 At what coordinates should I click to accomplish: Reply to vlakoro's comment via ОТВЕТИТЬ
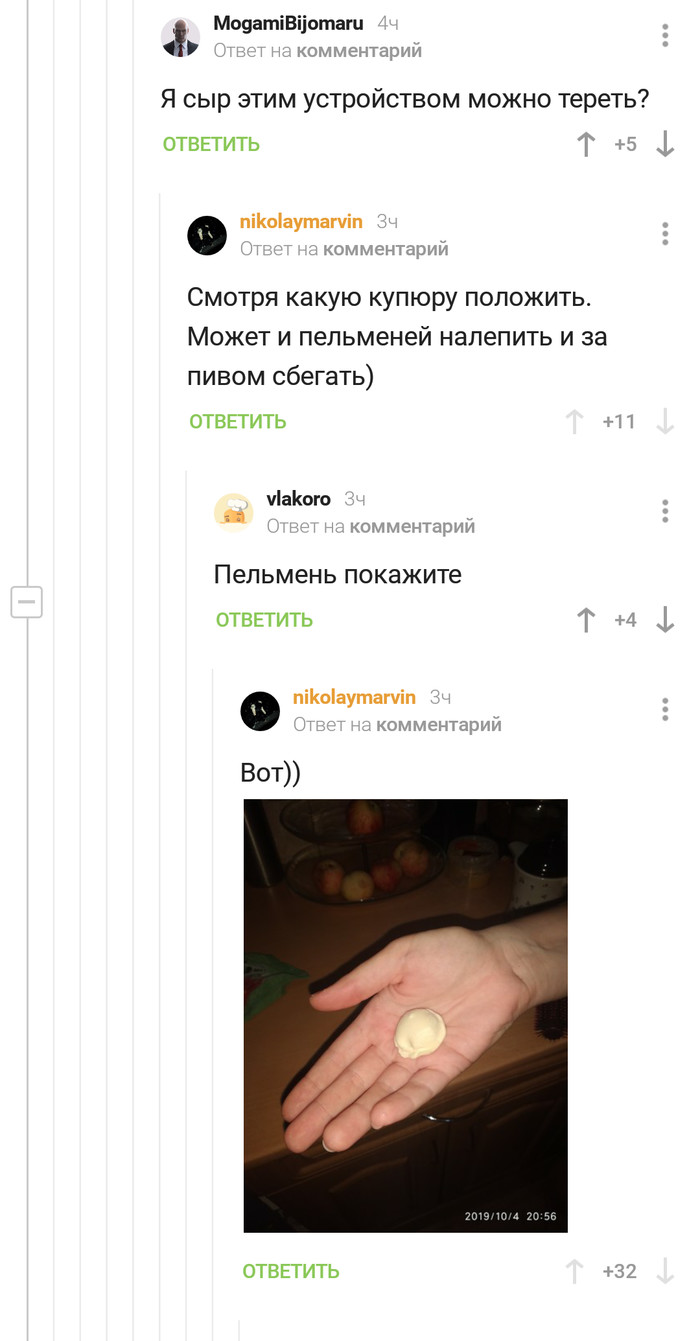click(x=264, y=620)
